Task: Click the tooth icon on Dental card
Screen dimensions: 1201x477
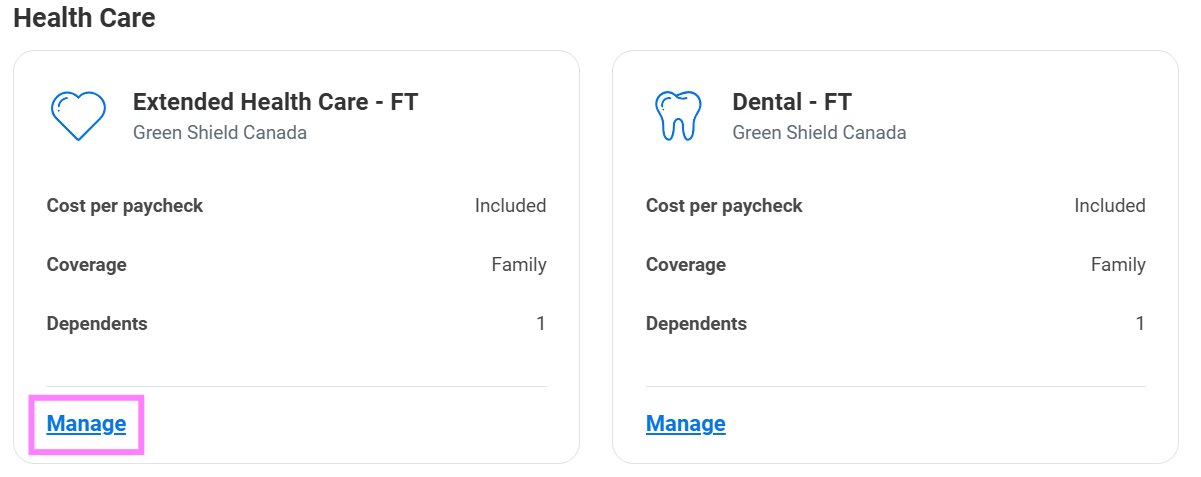Action: click(676, 115)
